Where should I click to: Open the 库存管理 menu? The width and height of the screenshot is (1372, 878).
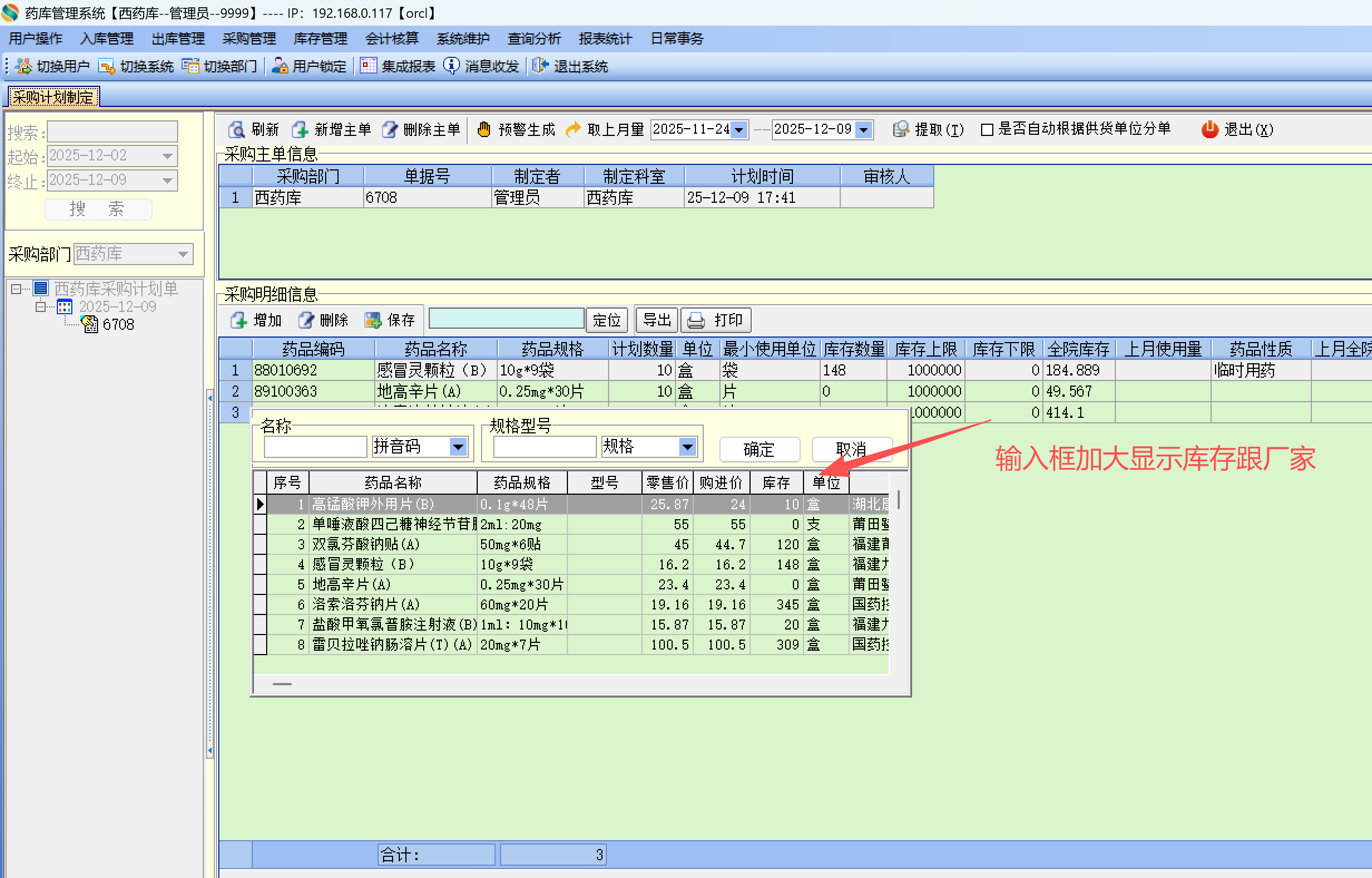320,38
